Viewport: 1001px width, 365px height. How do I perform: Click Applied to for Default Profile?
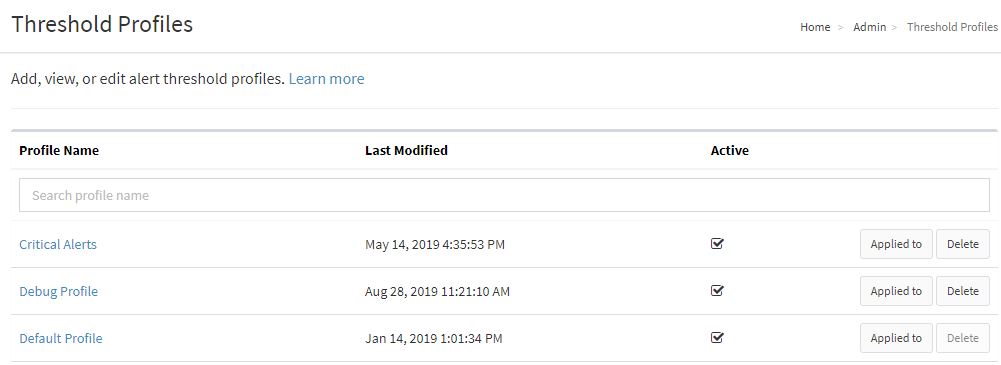click(896, 338)
